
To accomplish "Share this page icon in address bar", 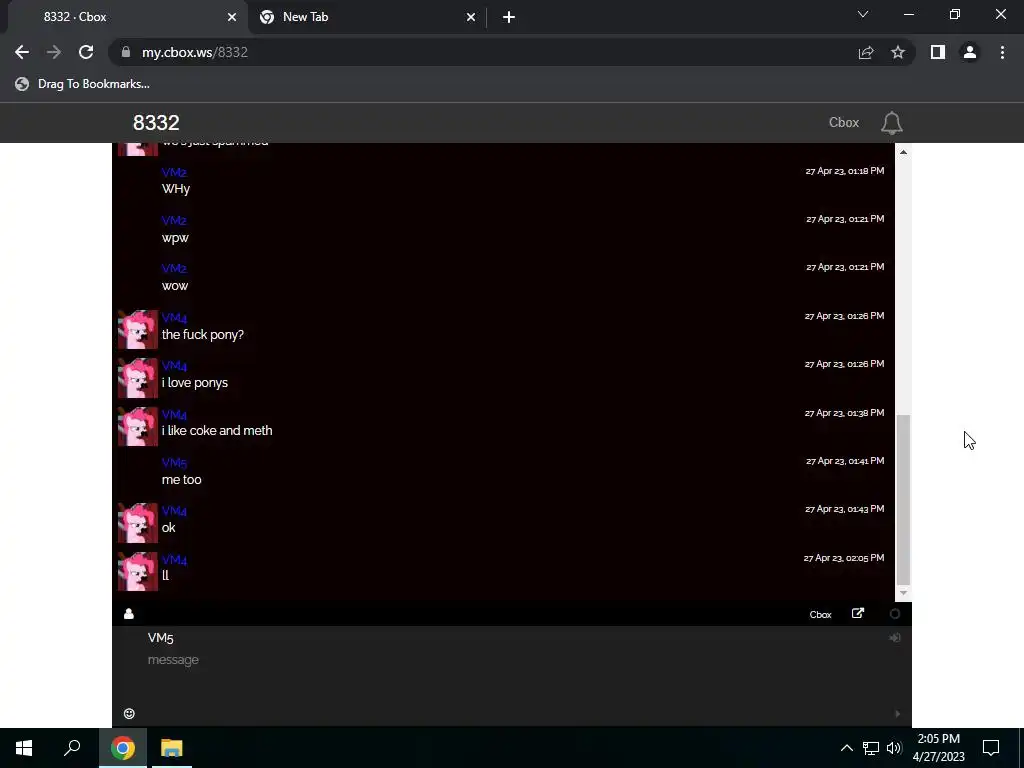I will 866,52.
